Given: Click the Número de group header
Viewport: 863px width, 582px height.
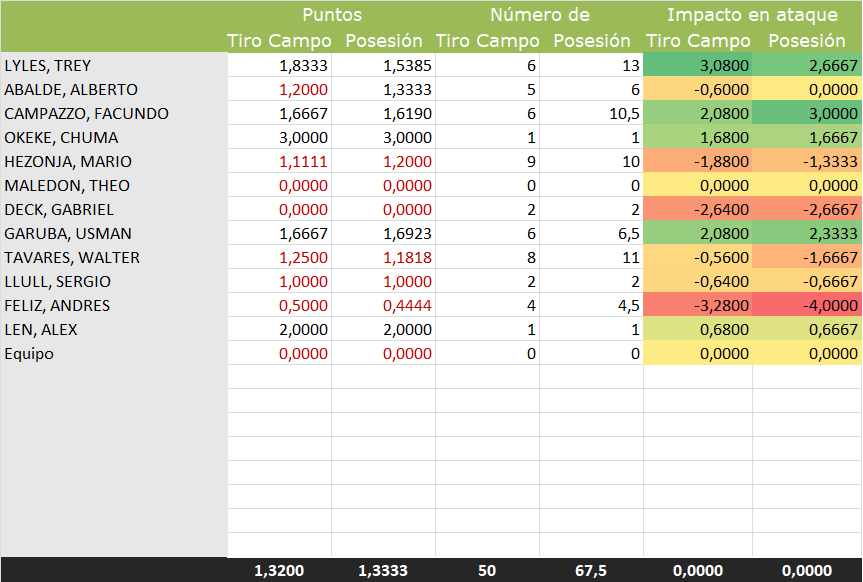Looking at the screenshot, I should [539, 15].
